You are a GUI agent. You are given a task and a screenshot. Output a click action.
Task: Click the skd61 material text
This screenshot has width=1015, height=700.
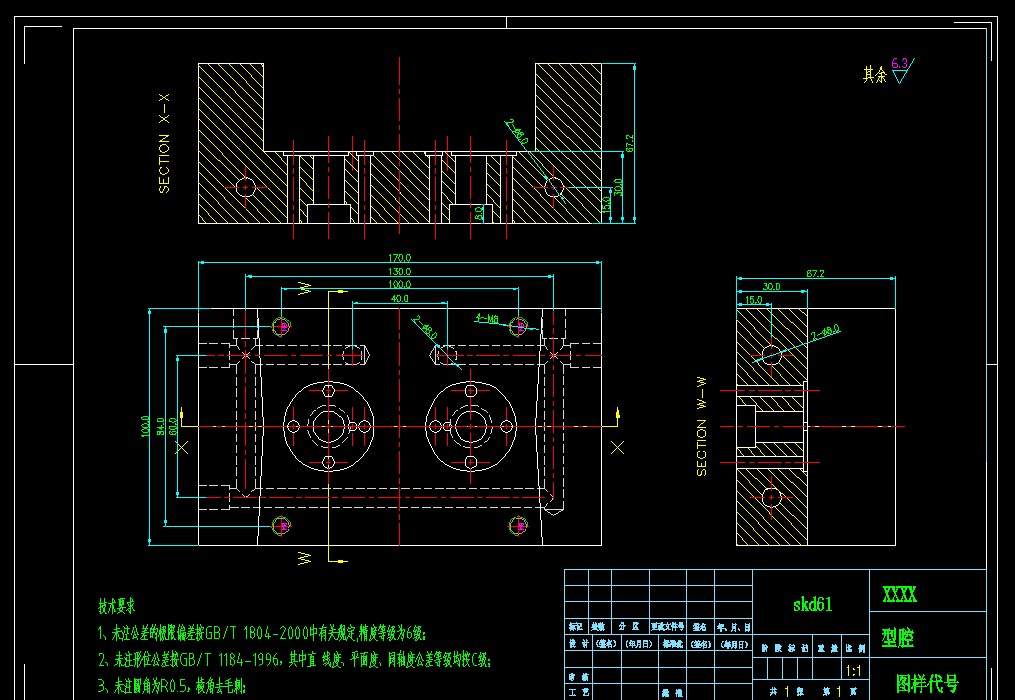click(812, 605)
